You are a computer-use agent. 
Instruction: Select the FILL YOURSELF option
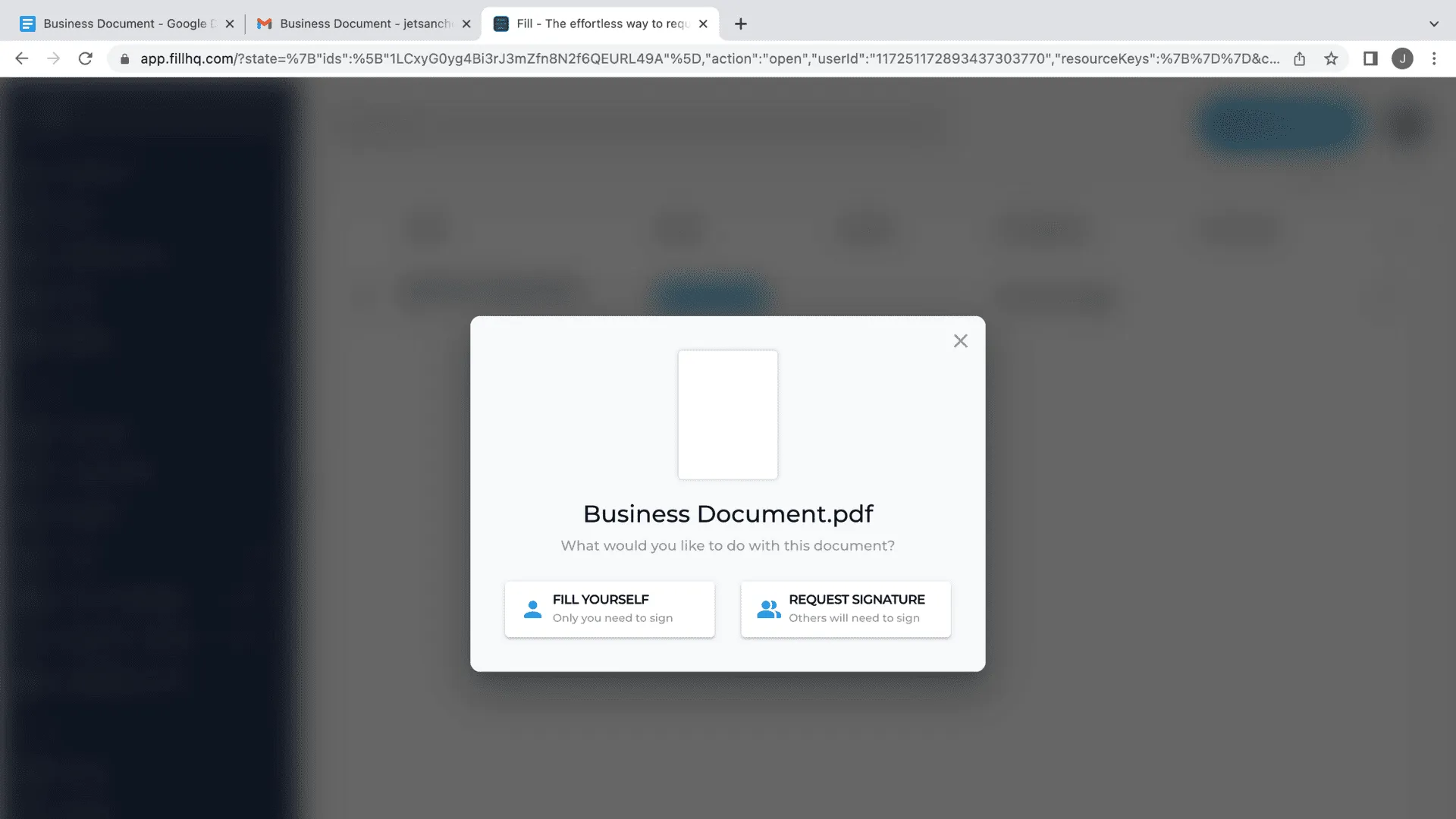pos(609,608)
